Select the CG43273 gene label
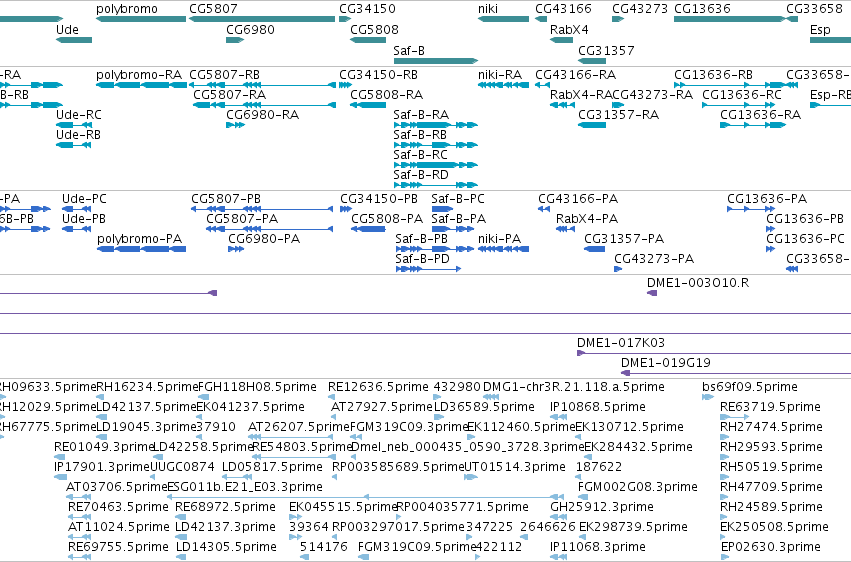This screenshot has width=851, height=562. pos(640,9)
